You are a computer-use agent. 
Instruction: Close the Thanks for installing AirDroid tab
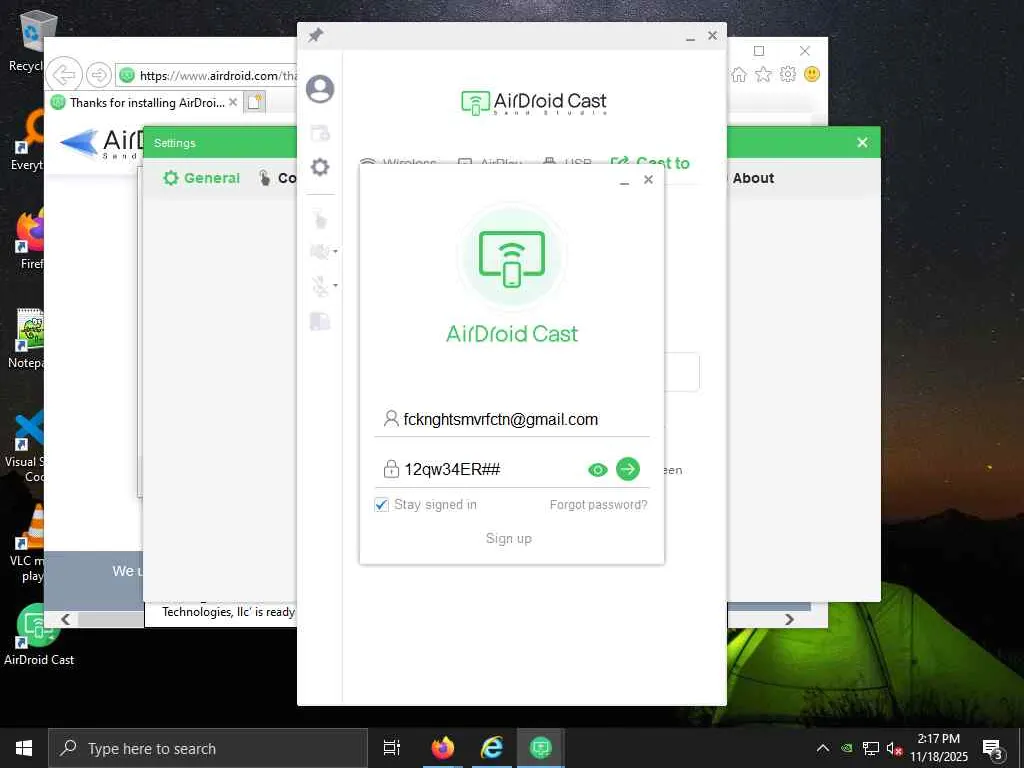(232, 102)
